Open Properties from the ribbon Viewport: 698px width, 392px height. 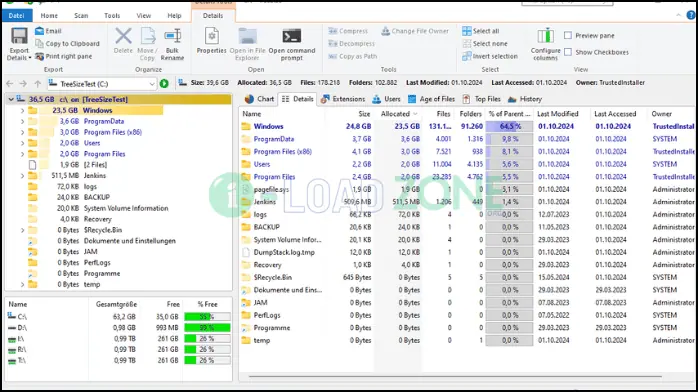[x=211, y=41]
